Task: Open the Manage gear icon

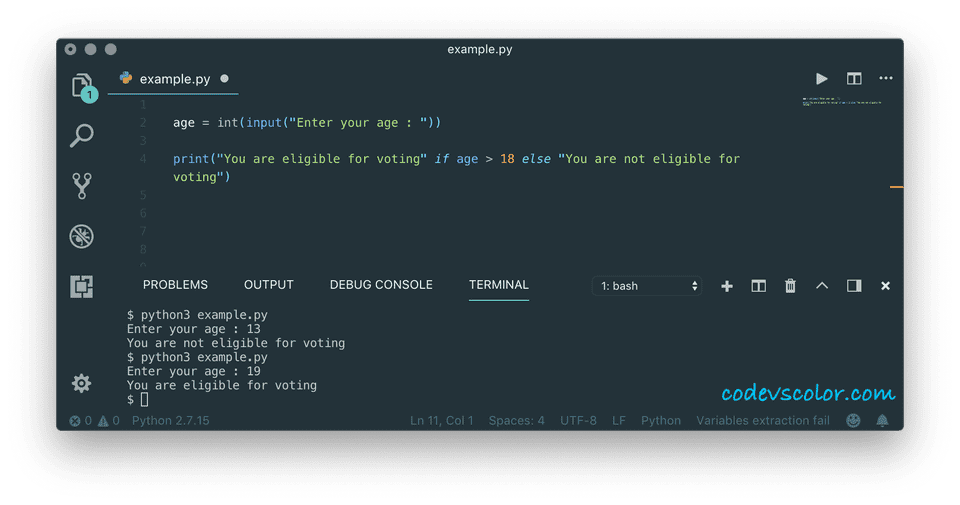Action: [81, 384]
